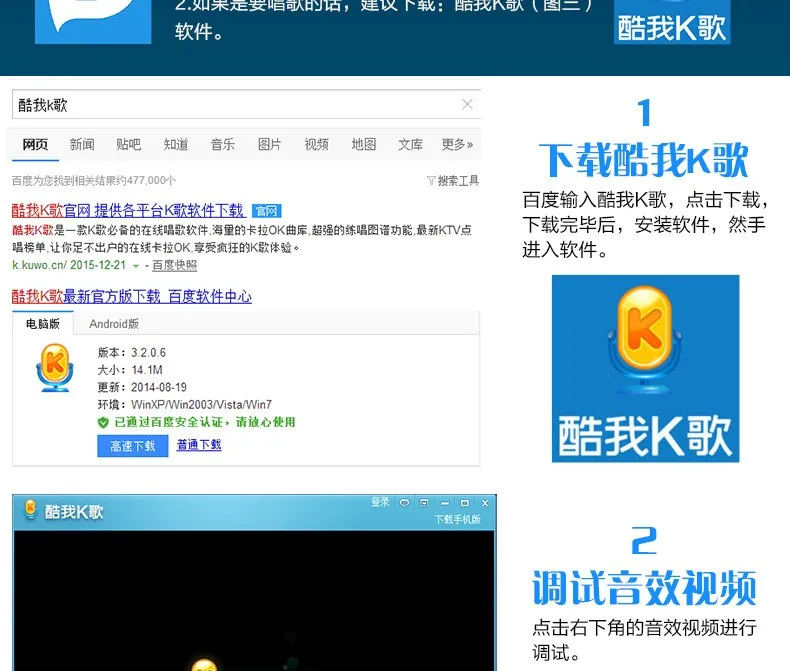This screenshot has height=671, width=790.
Task: Click the 高速下载 button
Action: pos(133,446)
